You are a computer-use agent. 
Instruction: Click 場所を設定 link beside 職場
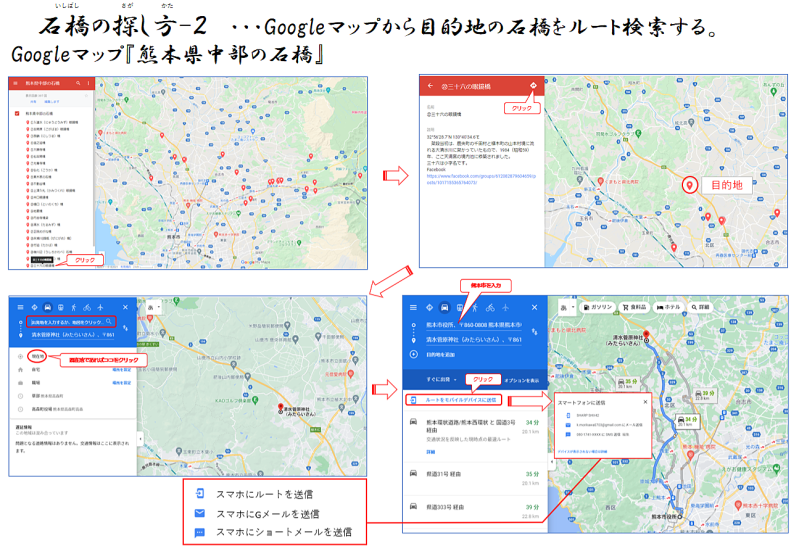point(122,382)
